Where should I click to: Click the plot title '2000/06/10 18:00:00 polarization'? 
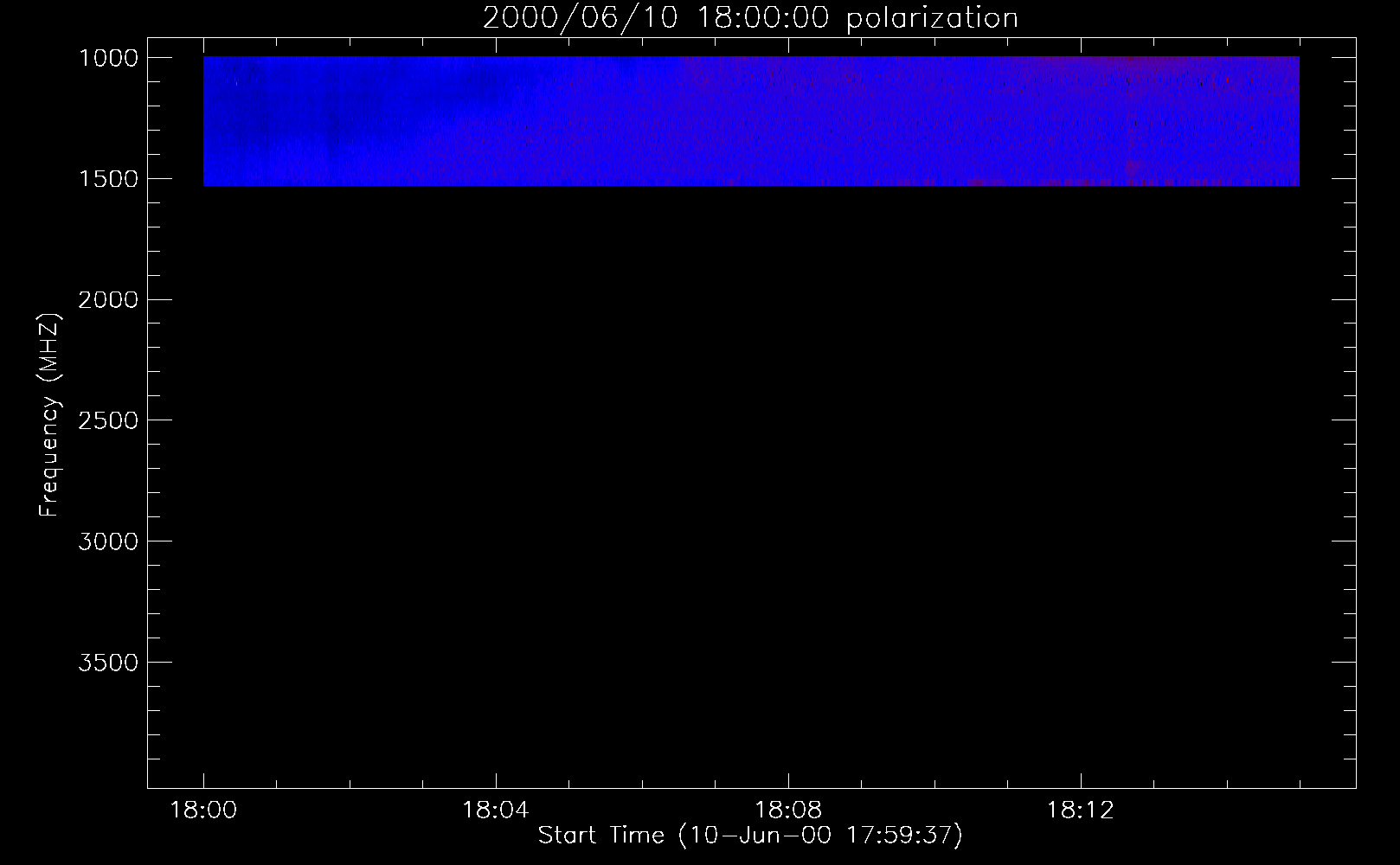tap(750, 17)
